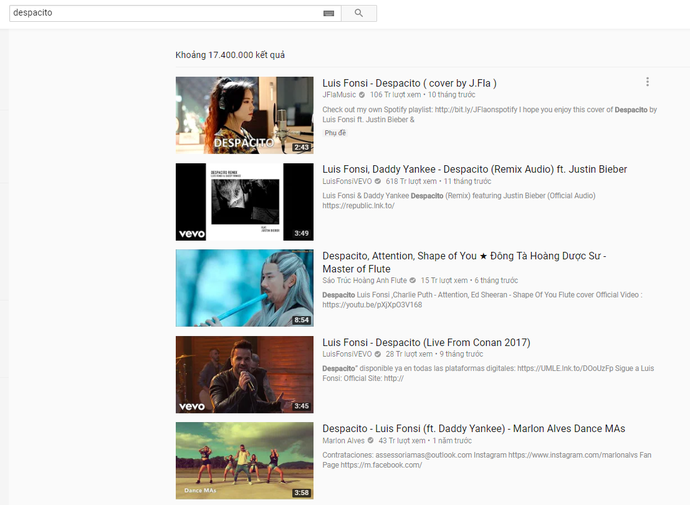The width and height of the screenshot is (690, 505).
Task: Go to Marlon Alves channel
Action: (x=343, y=440)
